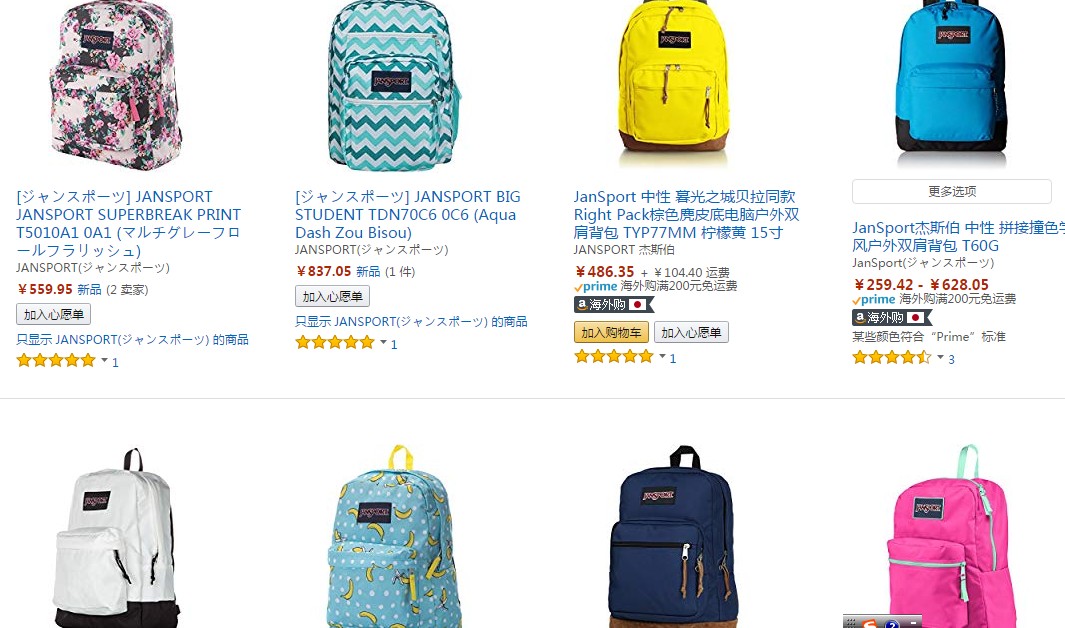
Task: Expand rating dropdown under the T60G backpack
Action: [x=941, y=357]
